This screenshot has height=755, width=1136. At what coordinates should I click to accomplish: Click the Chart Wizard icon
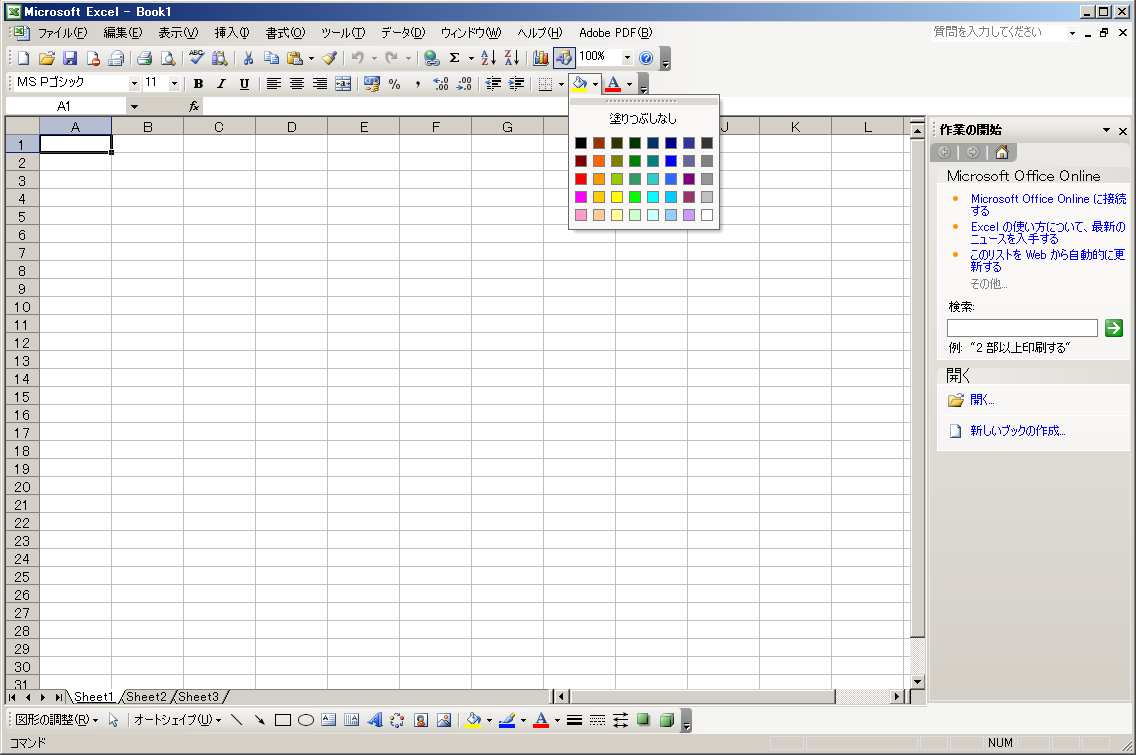click(541, 58)
